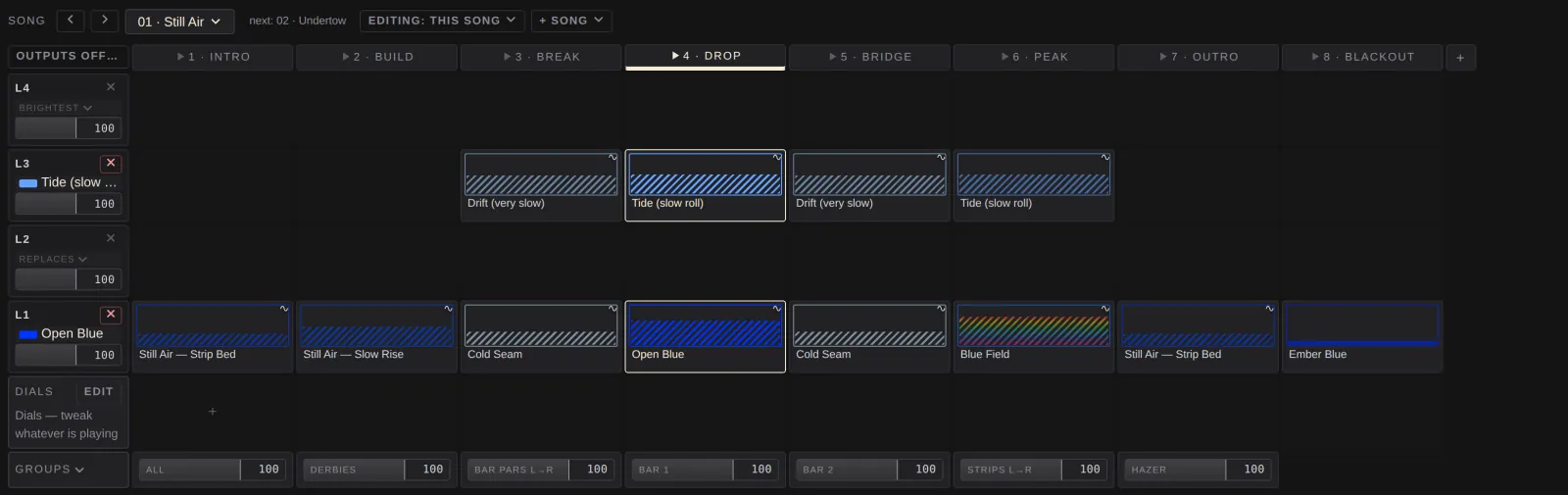Select Tide (slow roll) cell under DROP
Viewport: 1568px width, 495px height.
[x=706, y=185]
